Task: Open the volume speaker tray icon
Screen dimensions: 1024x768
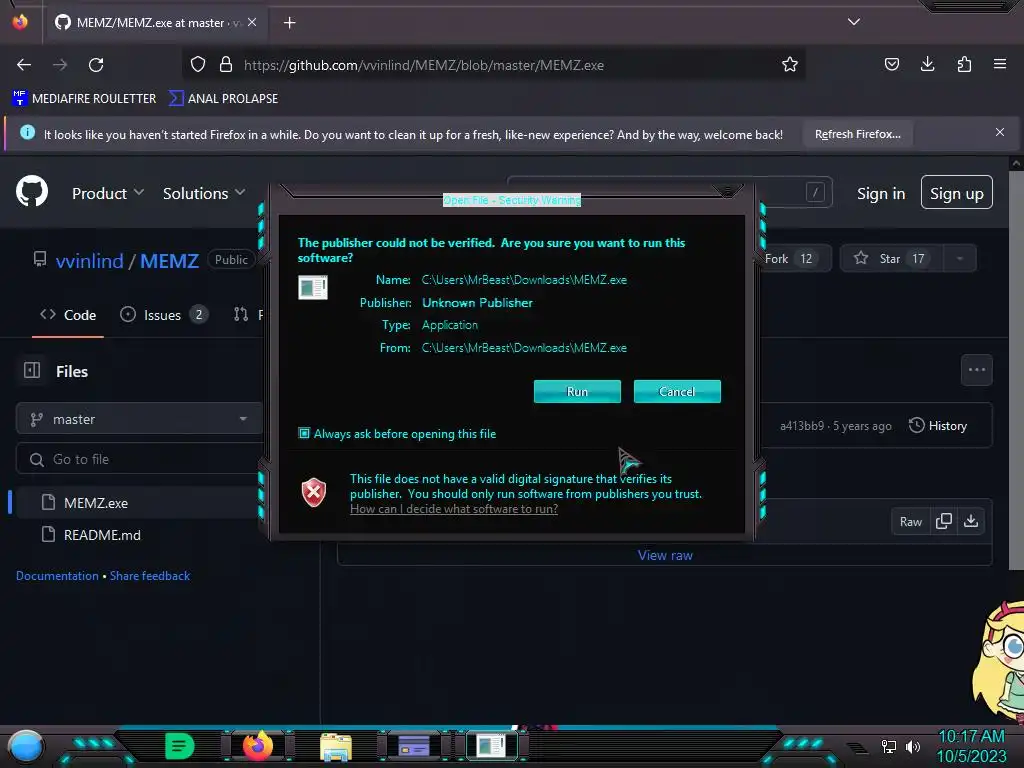Action: tap(913, 746)
